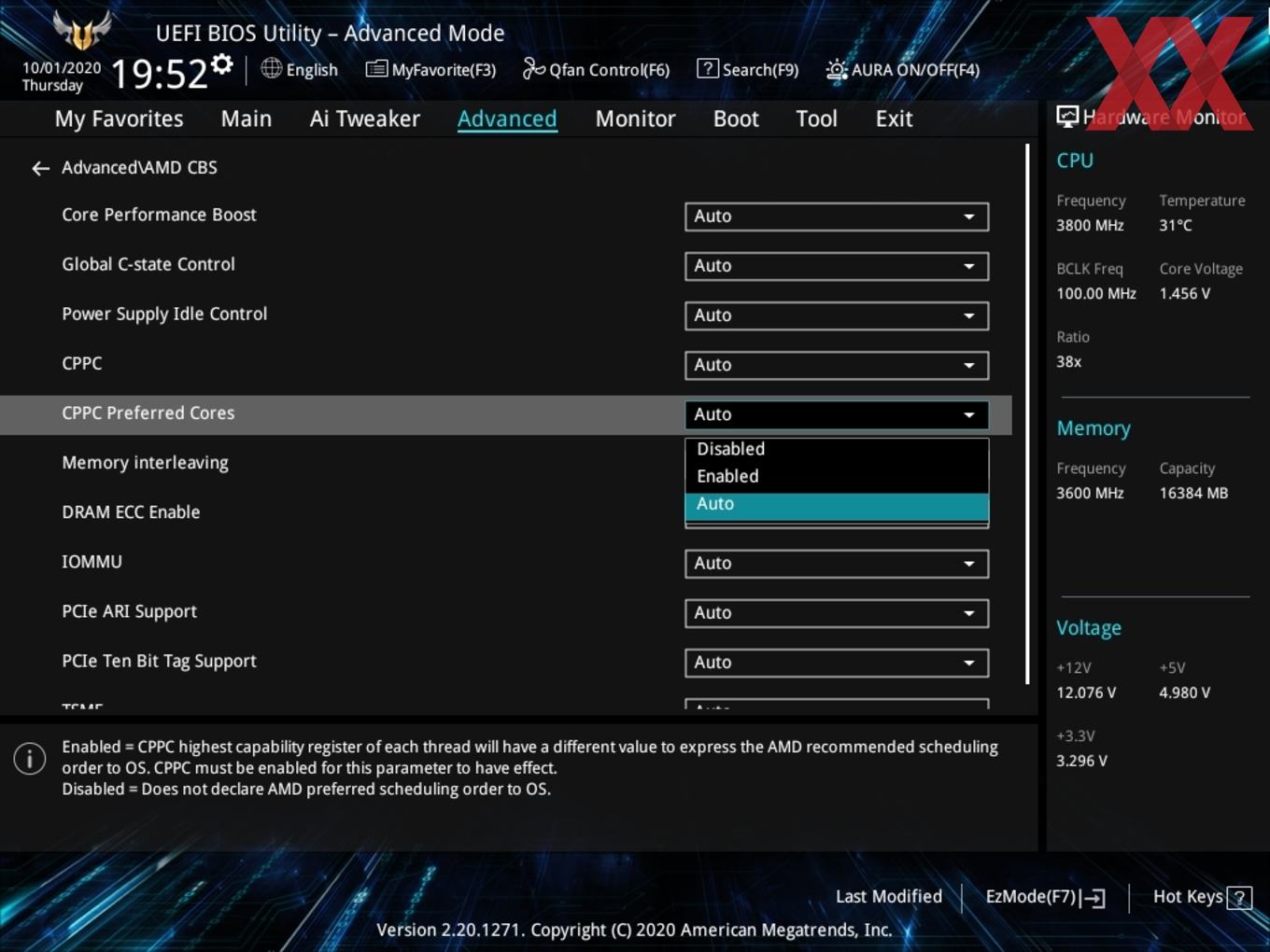Select the Memory interleaving row label

point(145,463)
